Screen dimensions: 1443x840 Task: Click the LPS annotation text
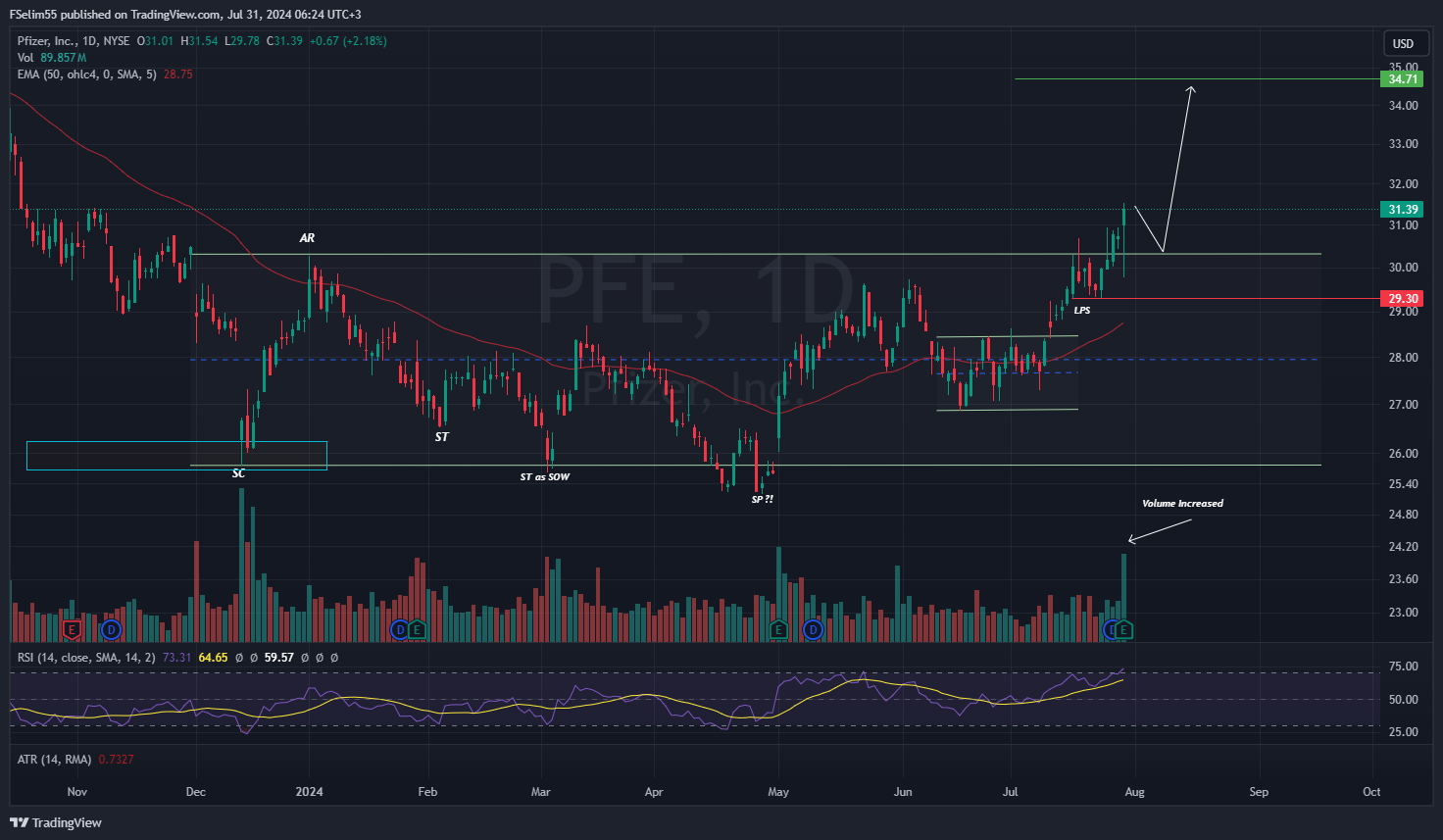(1081, 311)
